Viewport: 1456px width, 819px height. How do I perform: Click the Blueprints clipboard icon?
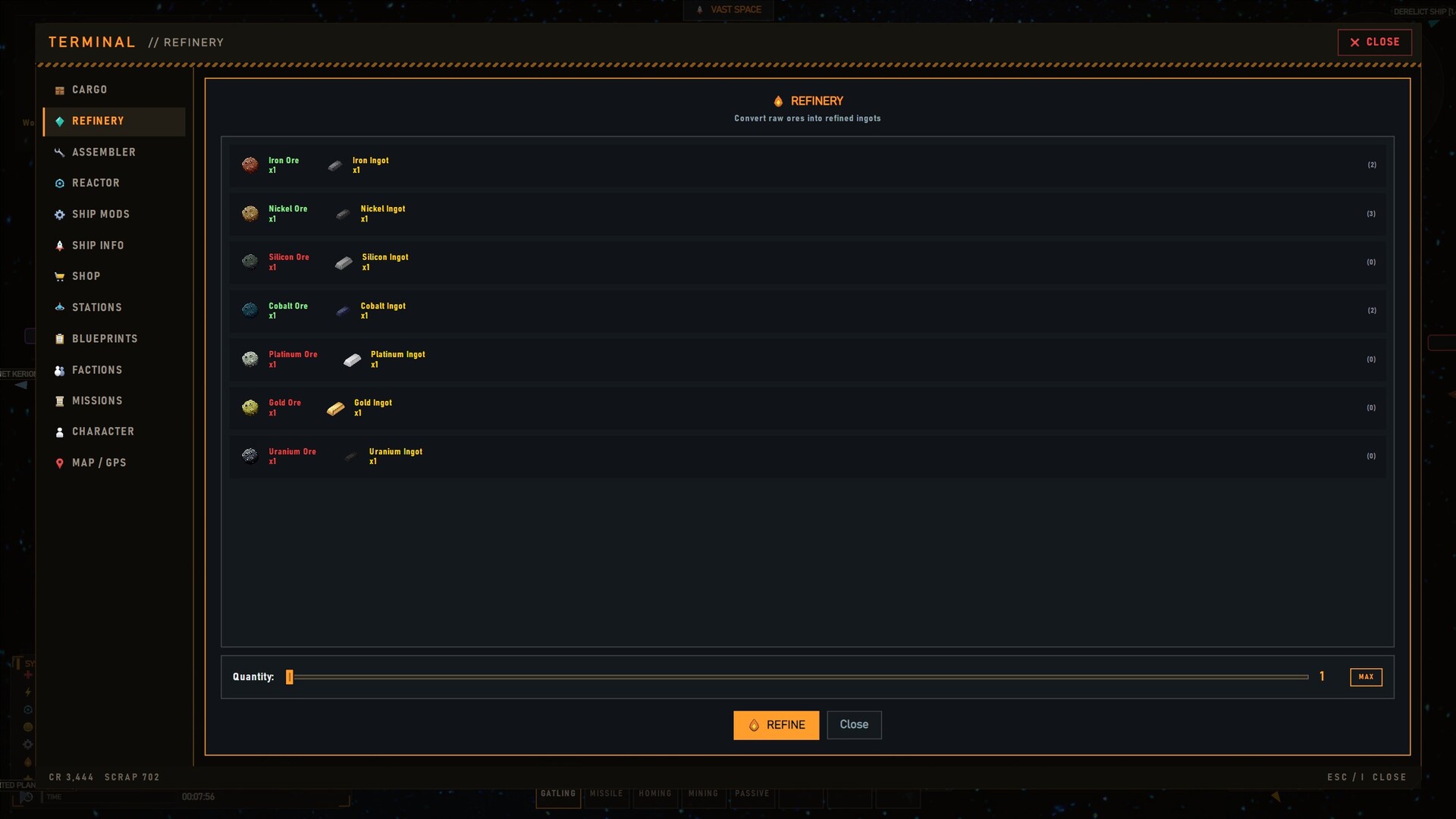click(x=59, y=339)
